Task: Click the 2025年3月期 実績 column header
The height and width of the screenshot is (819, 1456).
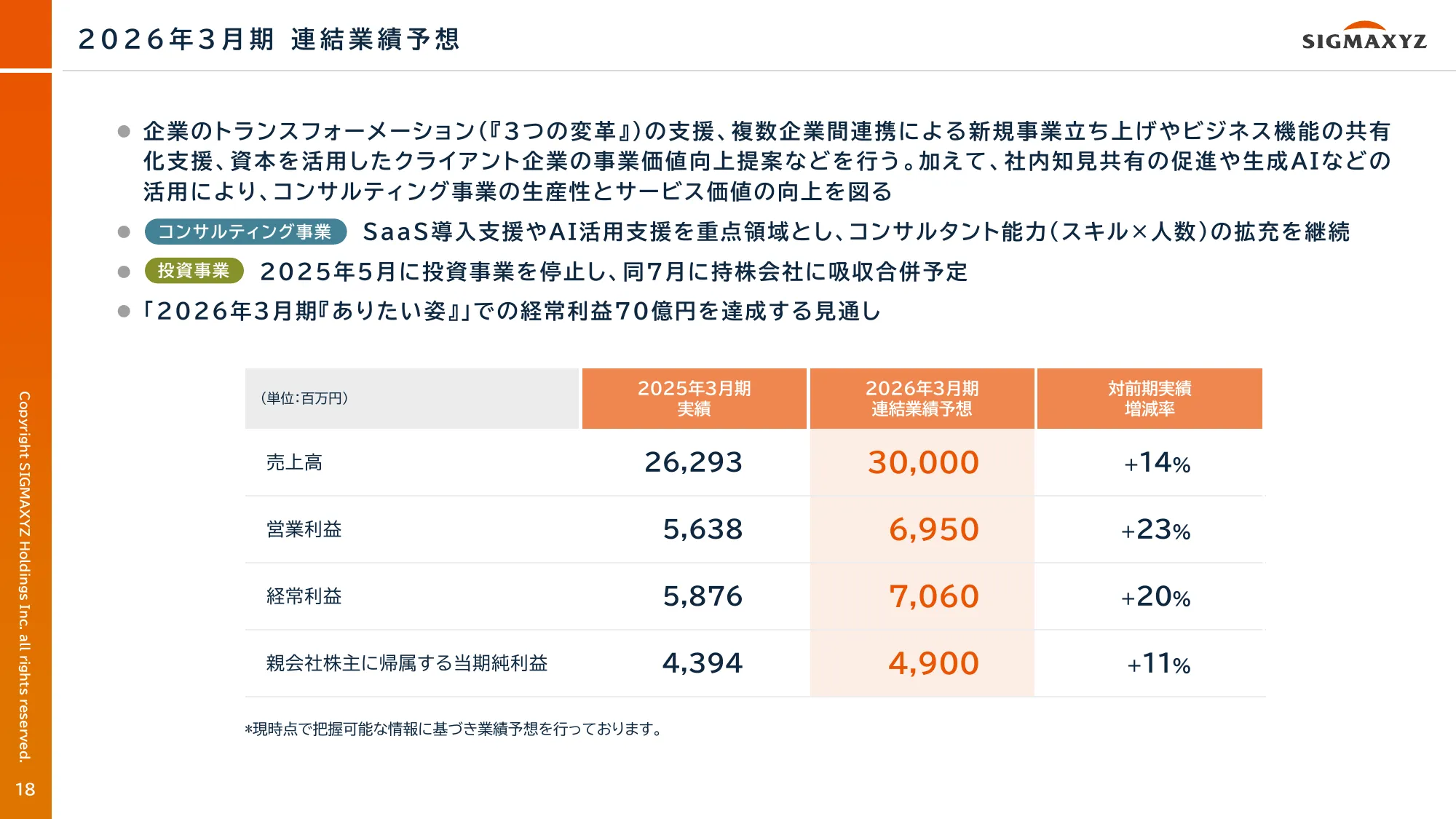Action: pos(694,398)
